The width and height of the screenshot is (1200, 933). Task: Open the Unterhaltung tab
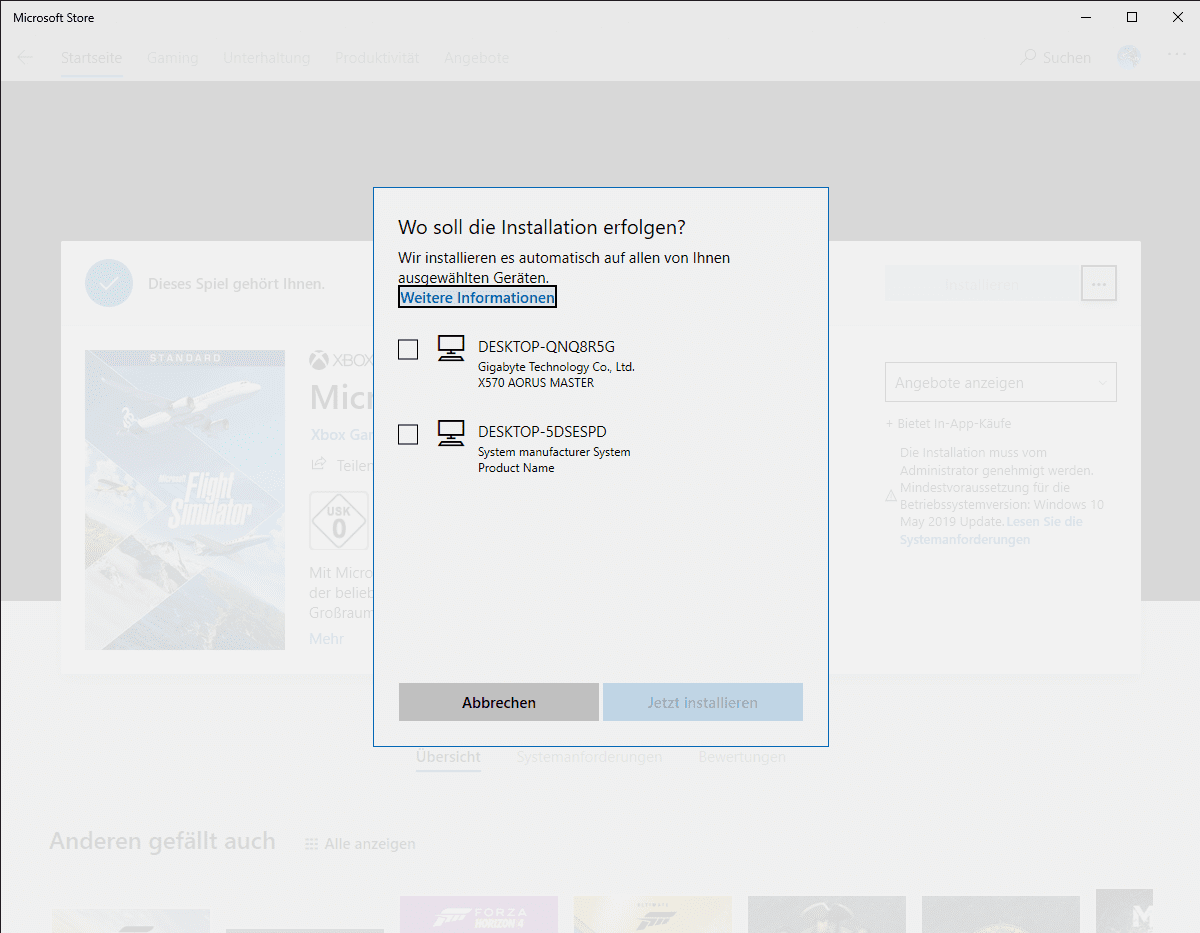pyautogui.click(x=266, y=58)
